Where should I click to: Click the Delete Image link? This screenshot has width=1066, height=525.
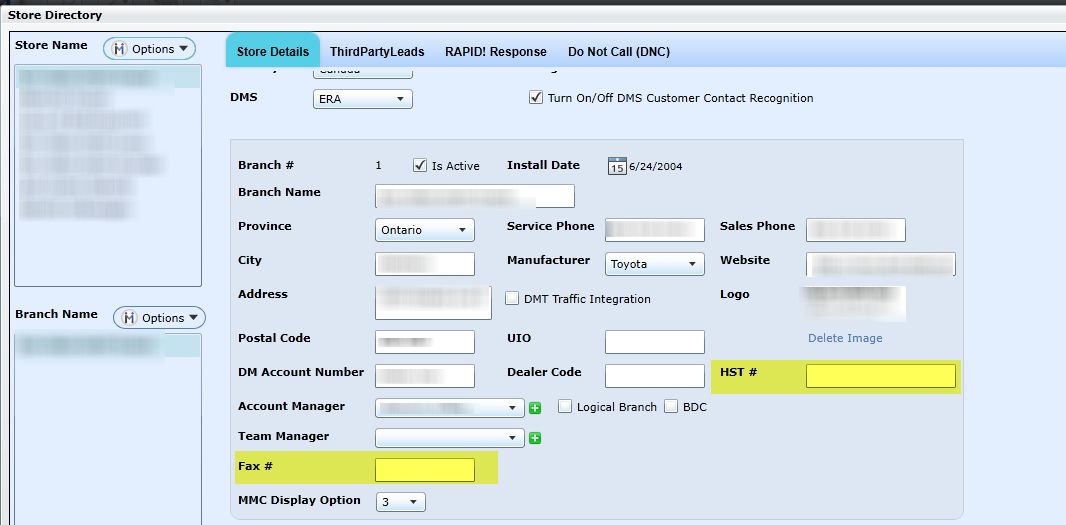[845, 338]
